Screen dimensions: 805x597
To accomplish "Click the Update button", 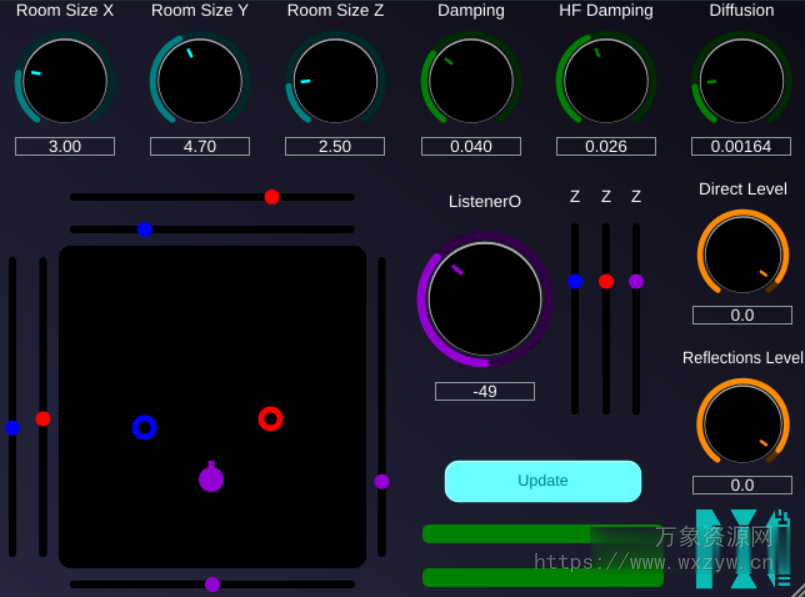I will (x=542, y=481).
